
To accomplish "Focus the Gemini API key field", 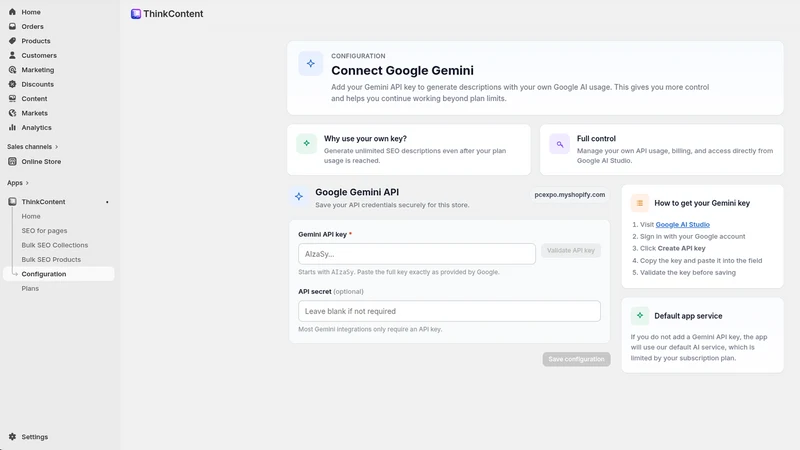I will coord(417,254).
